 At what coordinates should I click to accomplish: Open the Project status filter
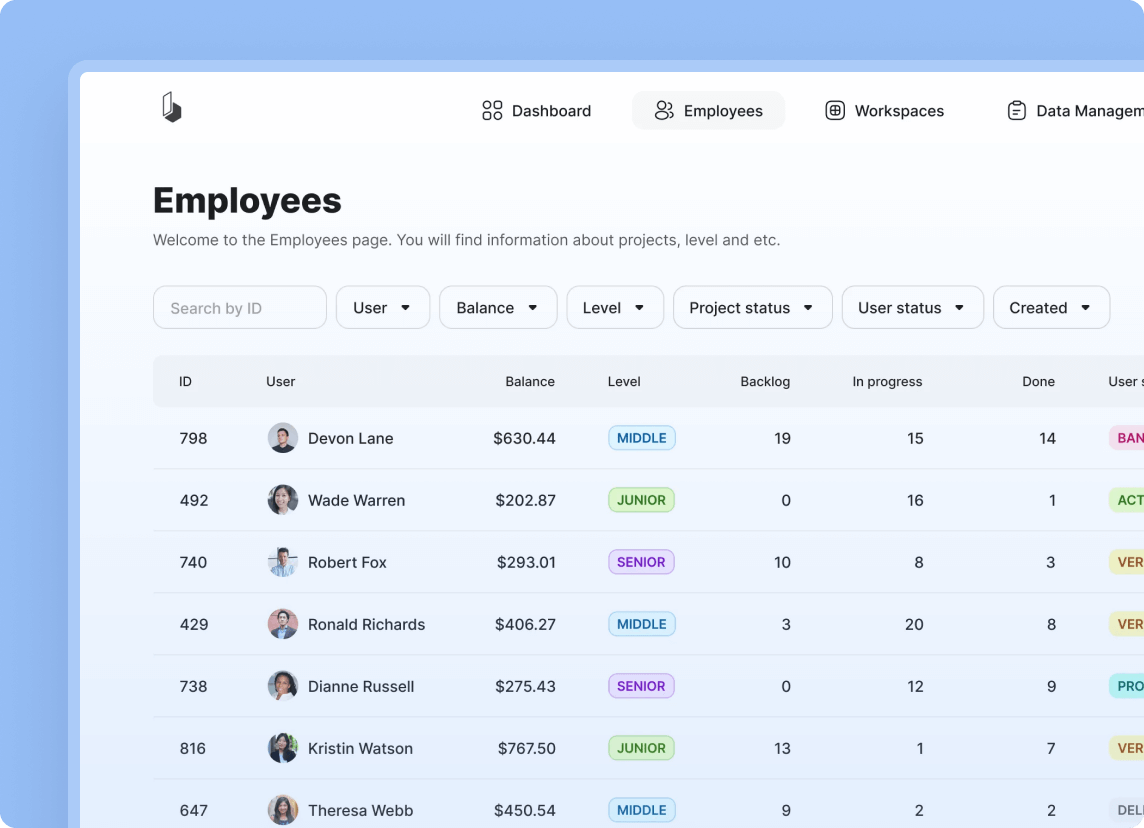[752, 308]
